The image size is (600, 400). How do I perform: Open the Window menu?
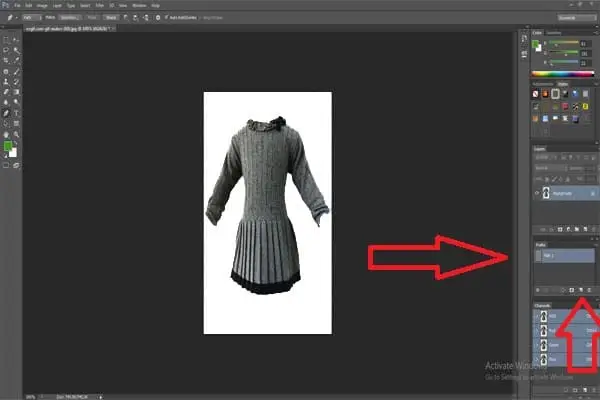[139, 6]
